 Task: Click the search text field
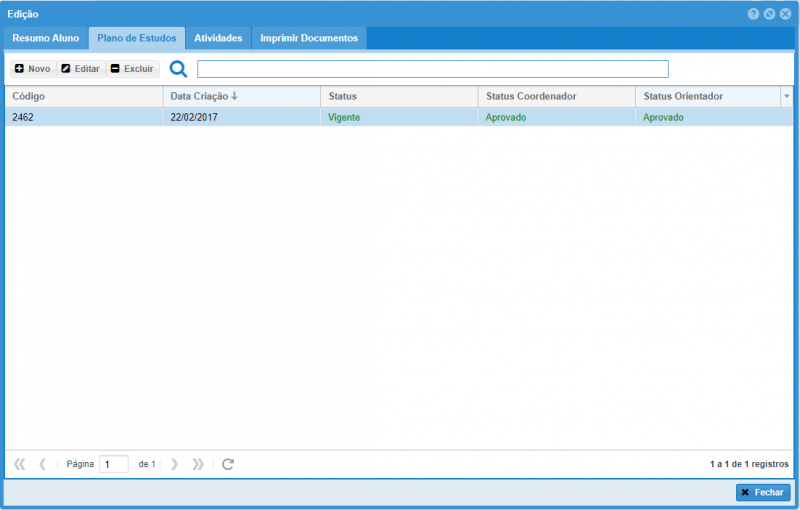(x=432, y=69)
